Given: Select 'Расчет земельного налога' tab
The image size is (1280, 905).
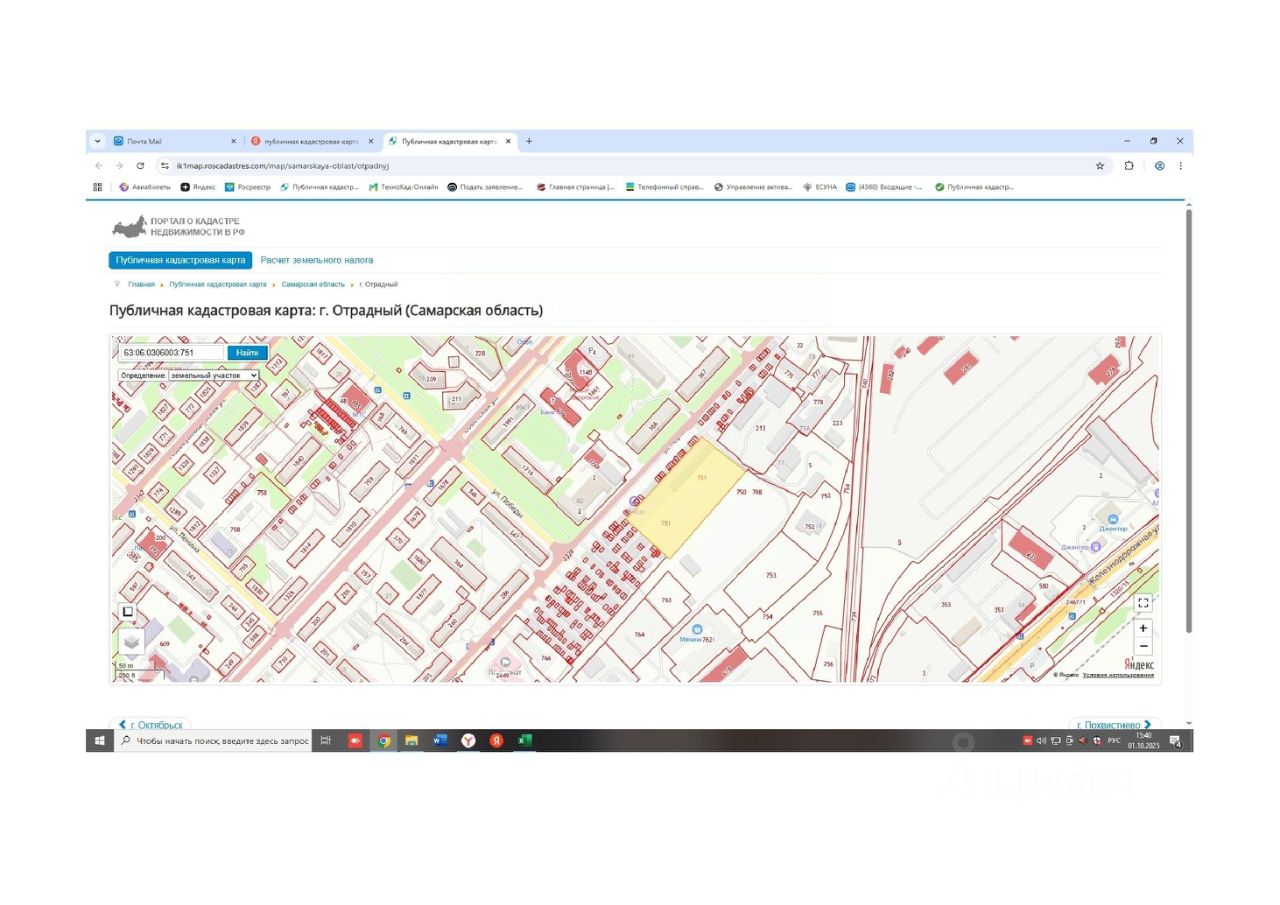Looking at the screenshot, I should click(317, 260).
